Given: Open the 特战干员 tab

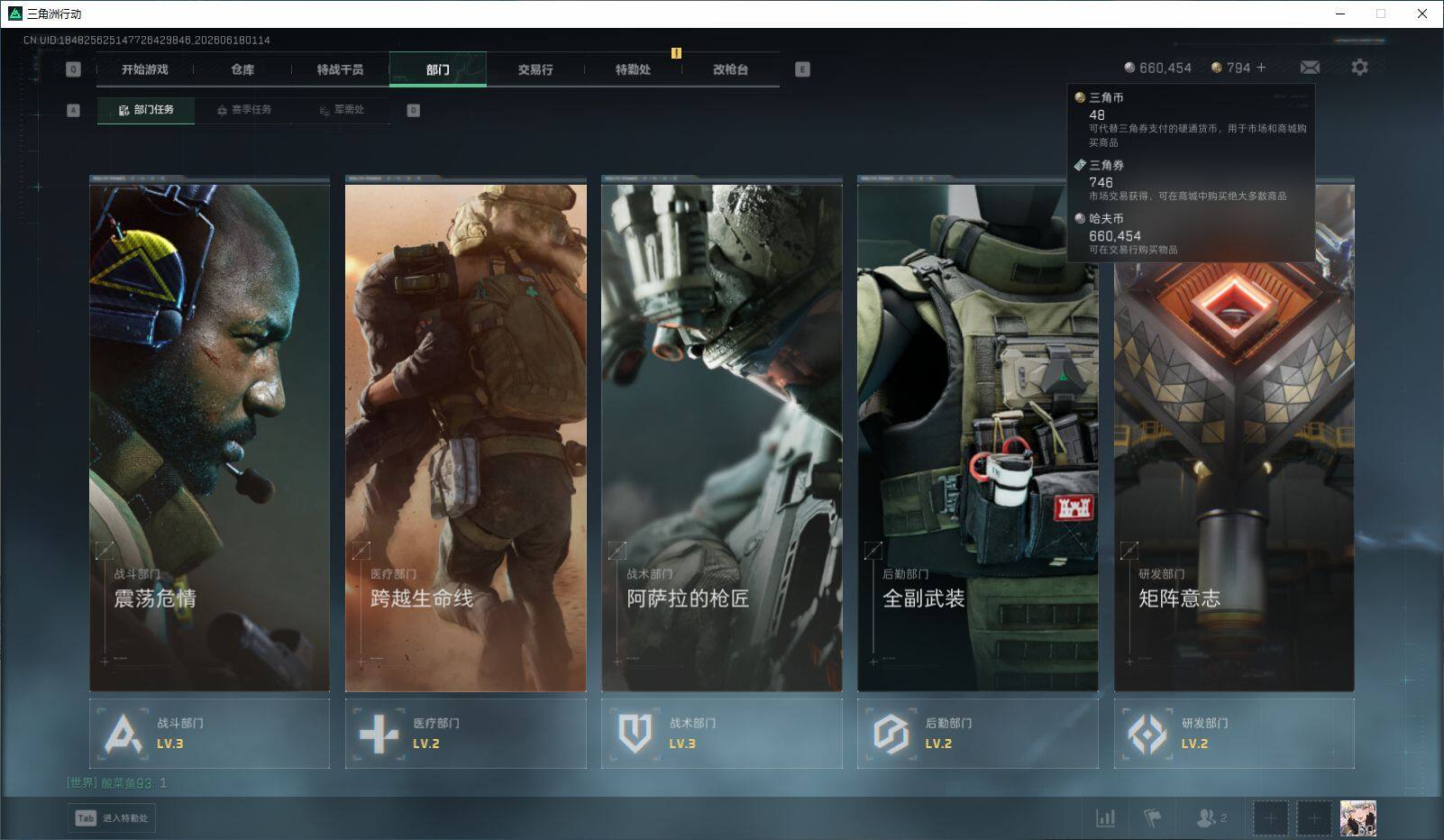Looking at the screenshot, I should [x=340, y=69].
